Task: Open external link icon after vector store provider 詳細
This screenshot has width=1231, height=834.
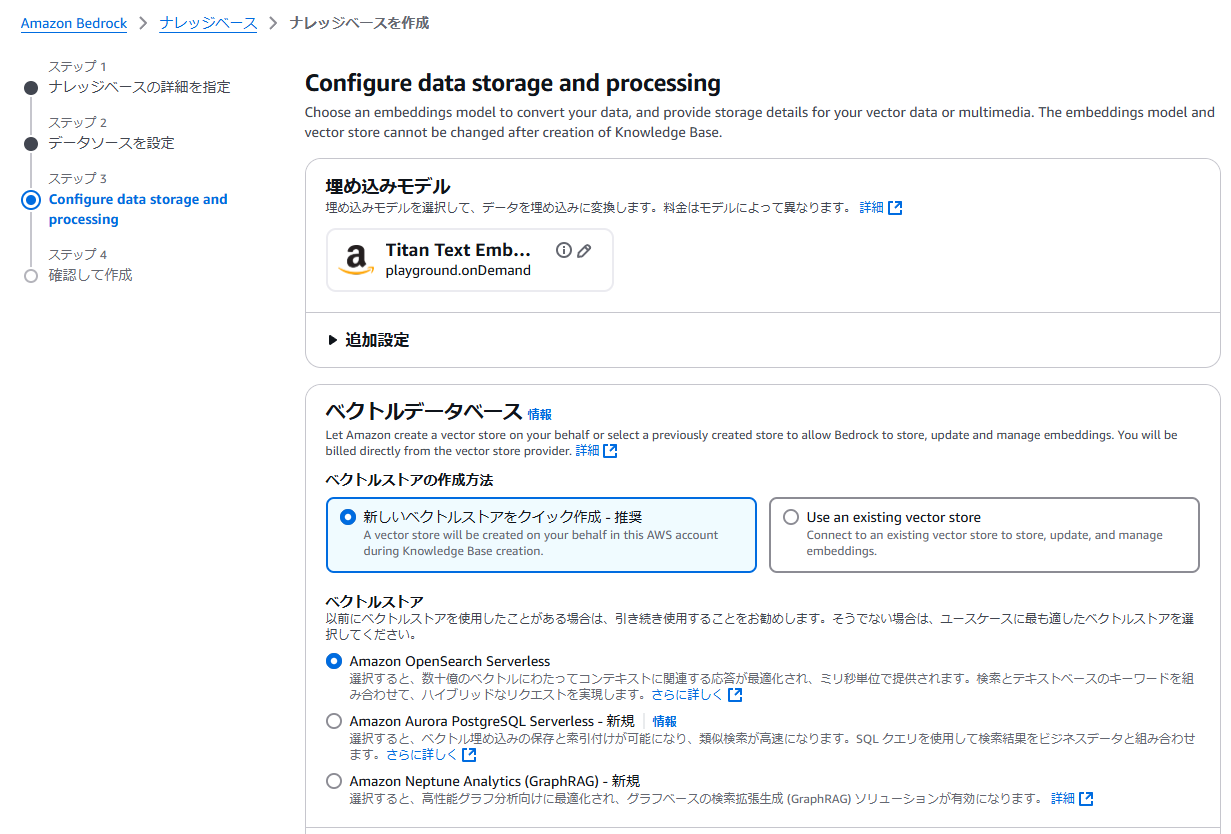Action: (x=610, y=451)
